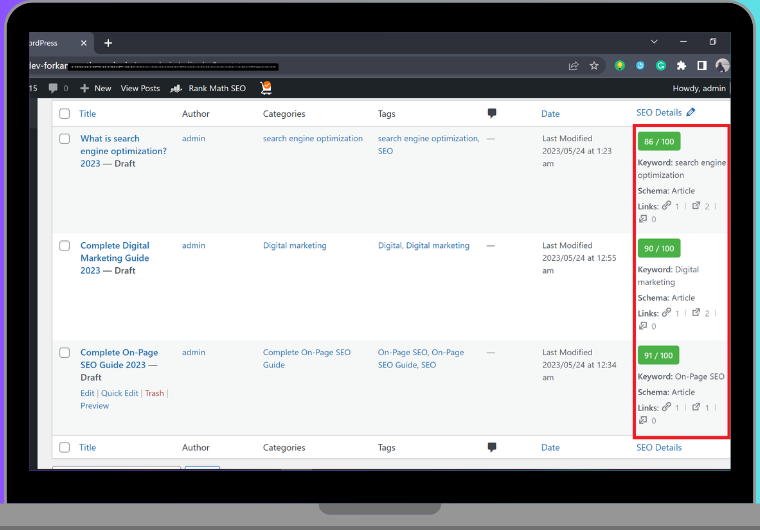Open the New content menu in admin bar
Screen dimensions: 760x530
click(96, 88)
